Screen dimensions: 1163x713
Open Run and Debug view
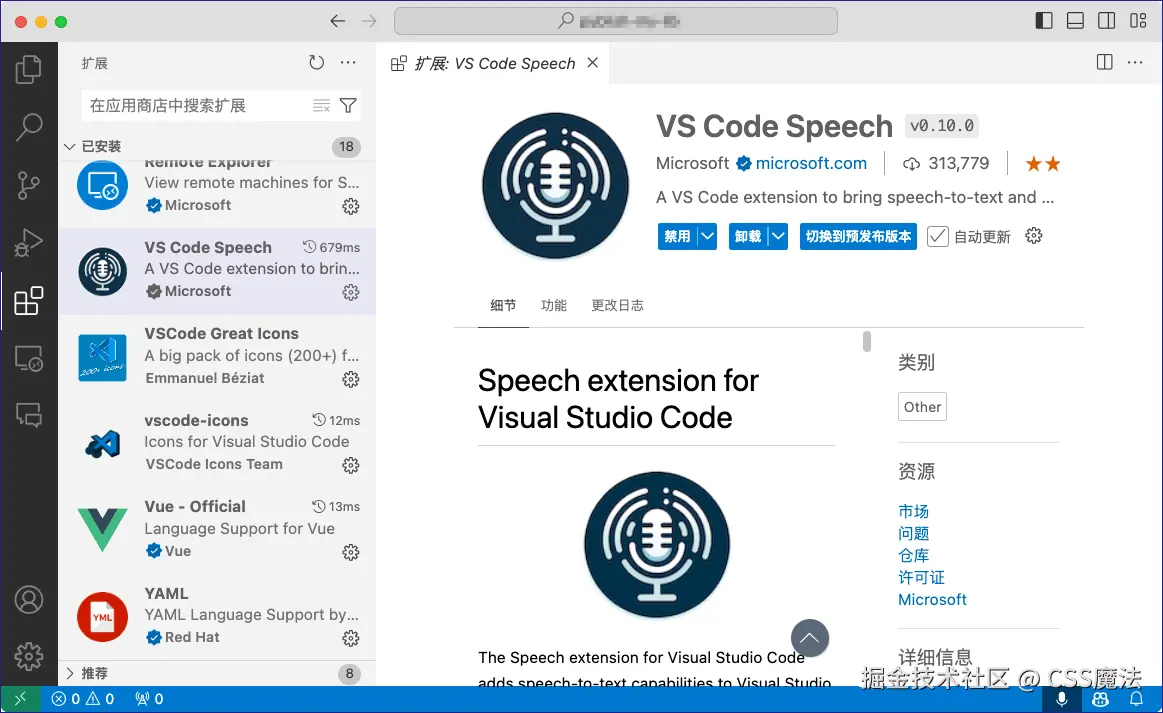[x=28, y=243]
